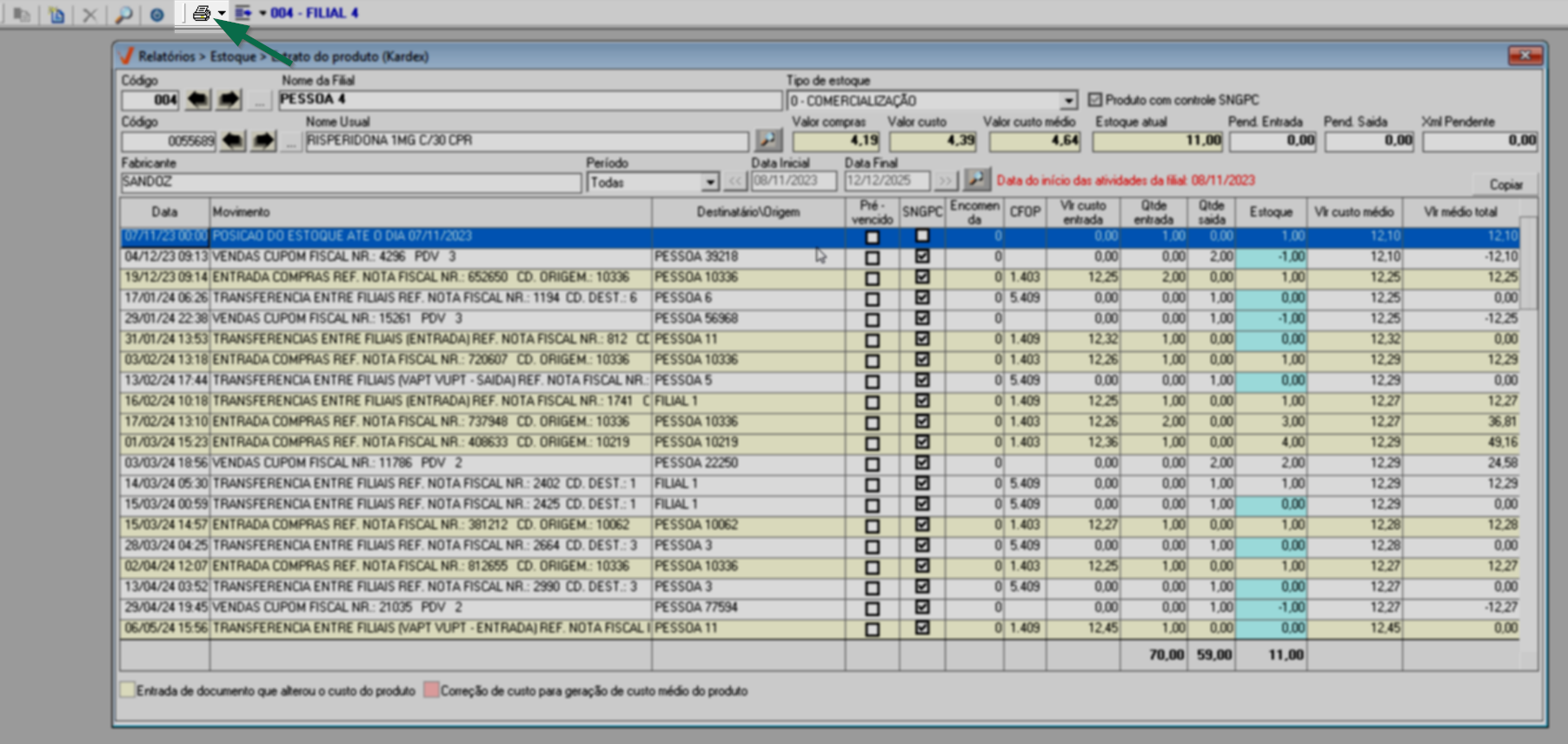Click the X delete icon in toolbar

pos(90,15)
